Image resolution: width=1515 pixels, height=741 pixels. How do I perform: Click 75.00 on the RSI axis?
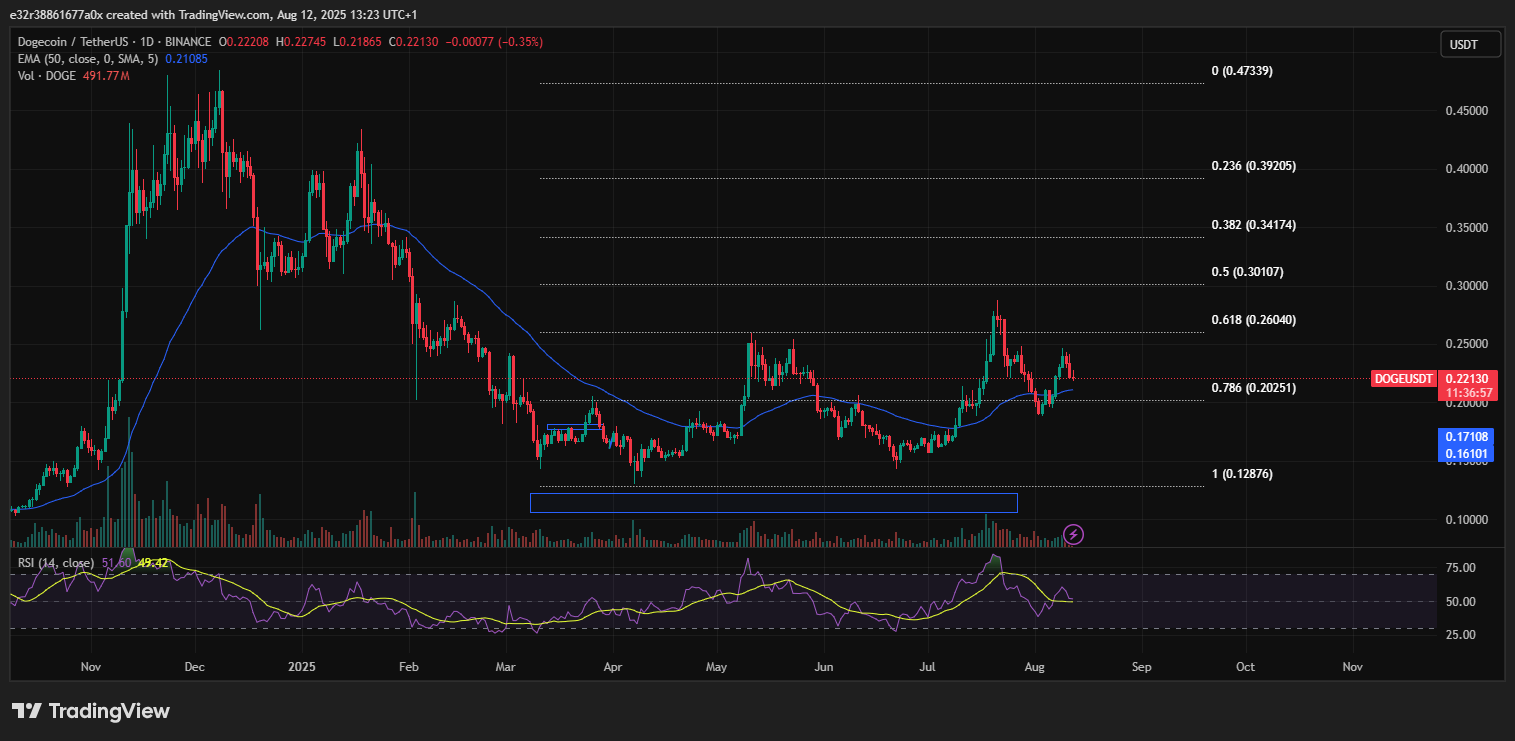(1459, 568)
